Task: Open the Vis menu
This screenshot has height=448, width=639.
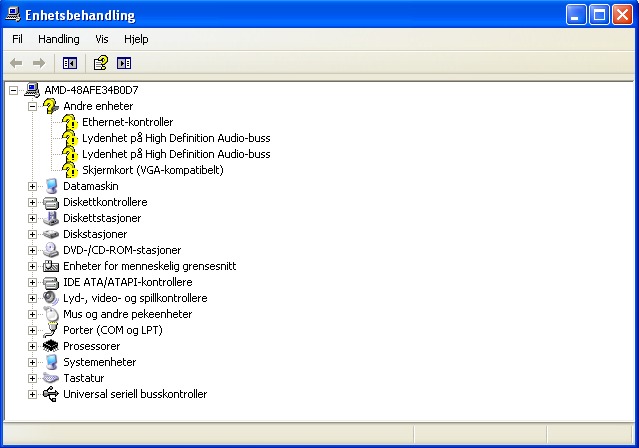Action: point(102,39)
